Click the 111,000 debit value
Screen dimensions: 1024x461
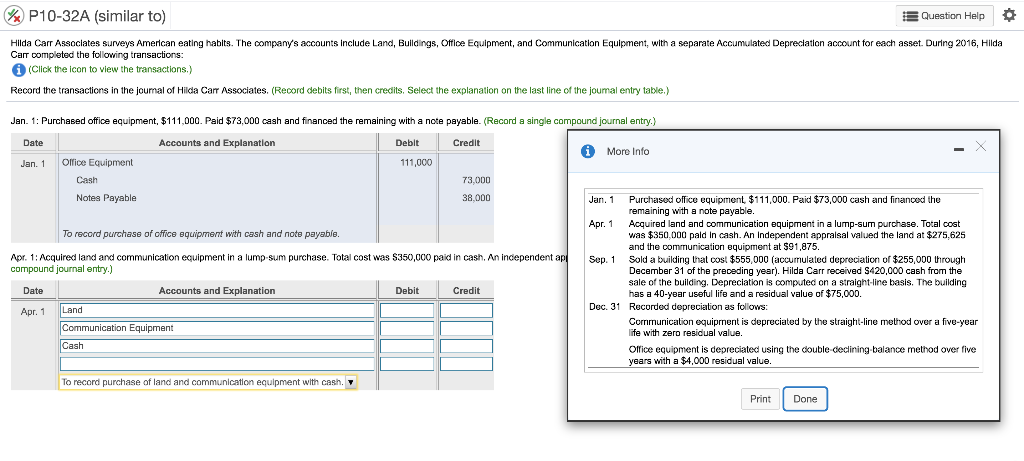(415, 162)
